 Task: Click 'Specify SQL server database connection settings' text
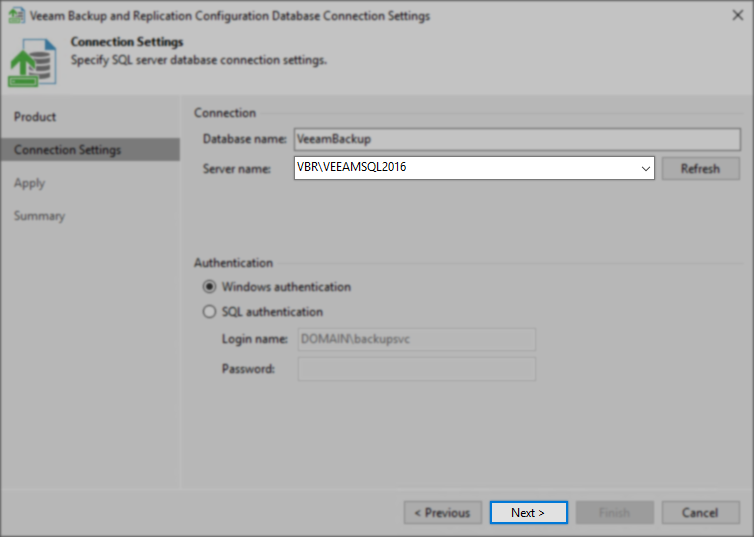point(199,60)
